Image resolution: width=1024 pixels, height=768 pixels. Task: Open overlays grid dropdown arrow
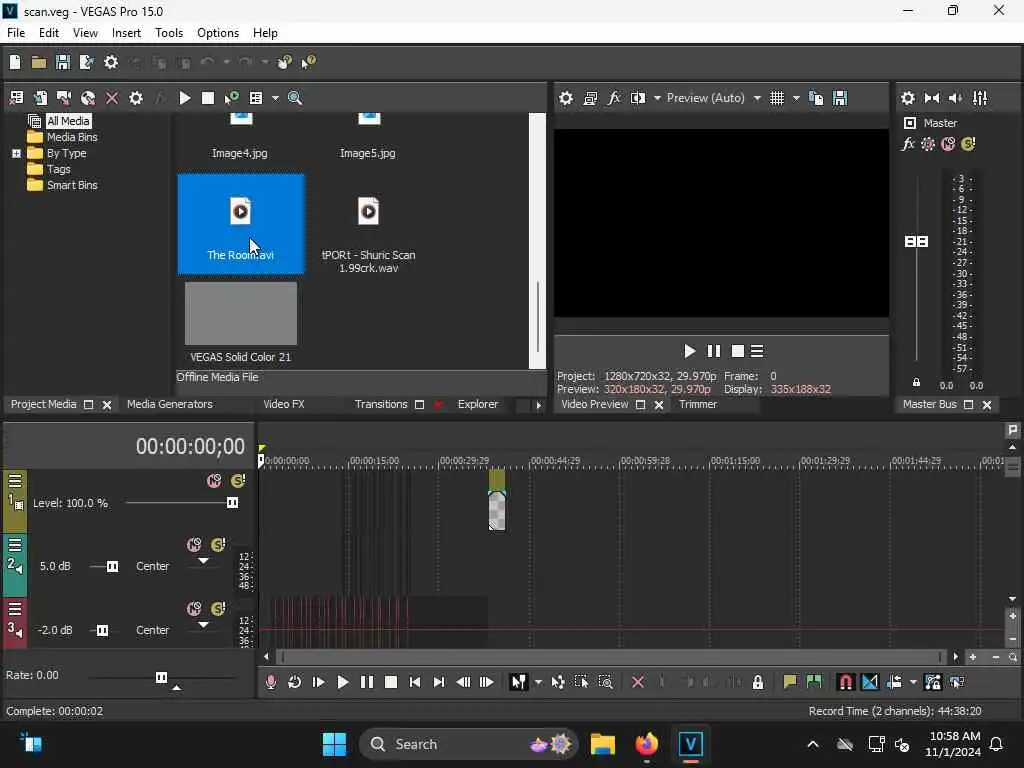point(796,98)
